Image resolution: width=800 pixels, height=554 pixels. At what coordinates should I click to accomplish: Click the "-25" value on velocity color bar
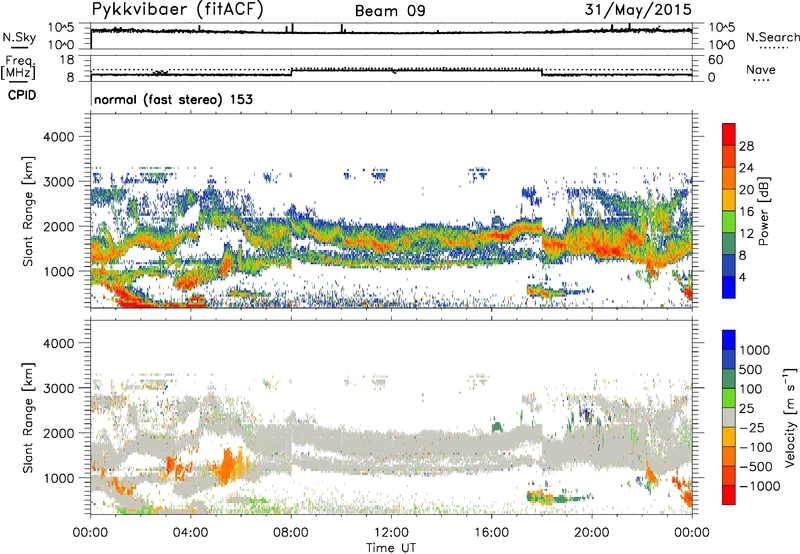point(752,428)
